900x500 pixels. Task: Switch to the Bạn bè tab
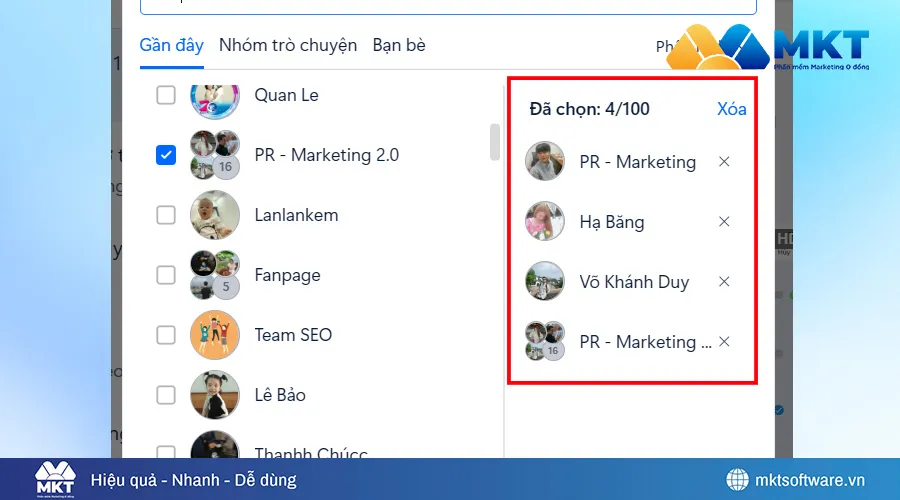[x=399, y=45]
